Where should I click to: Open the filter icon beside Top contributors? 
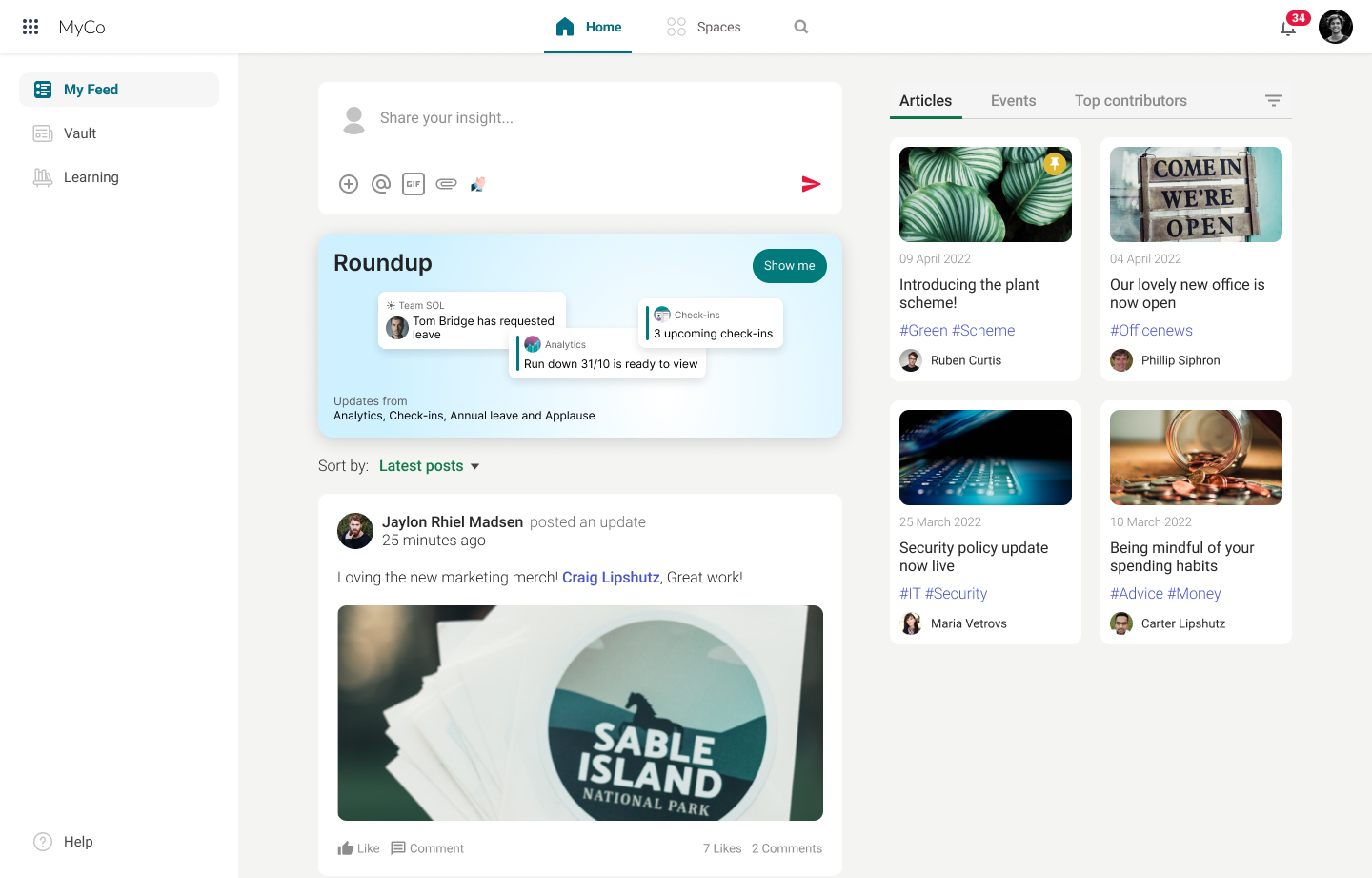(x=1274, y=99)
